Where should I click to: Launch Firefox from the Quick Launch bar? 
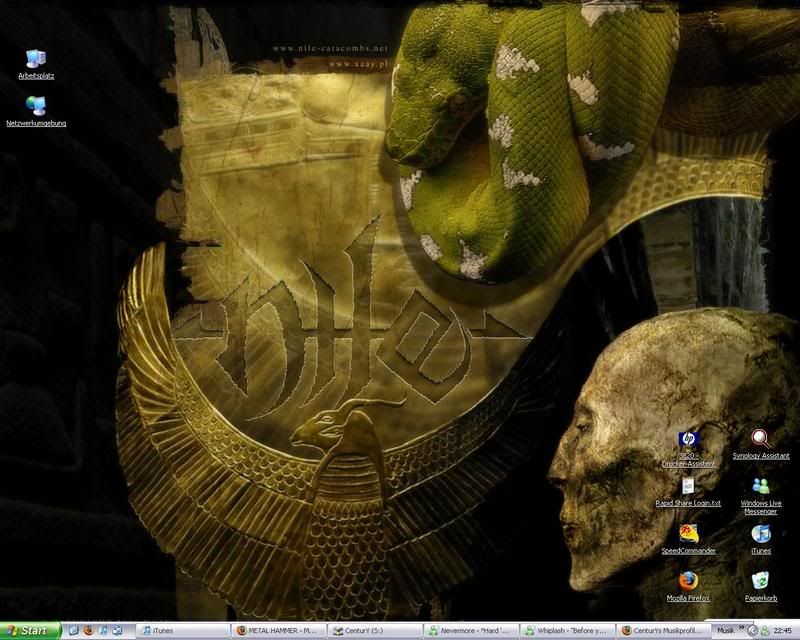click(x=88, y=631)
